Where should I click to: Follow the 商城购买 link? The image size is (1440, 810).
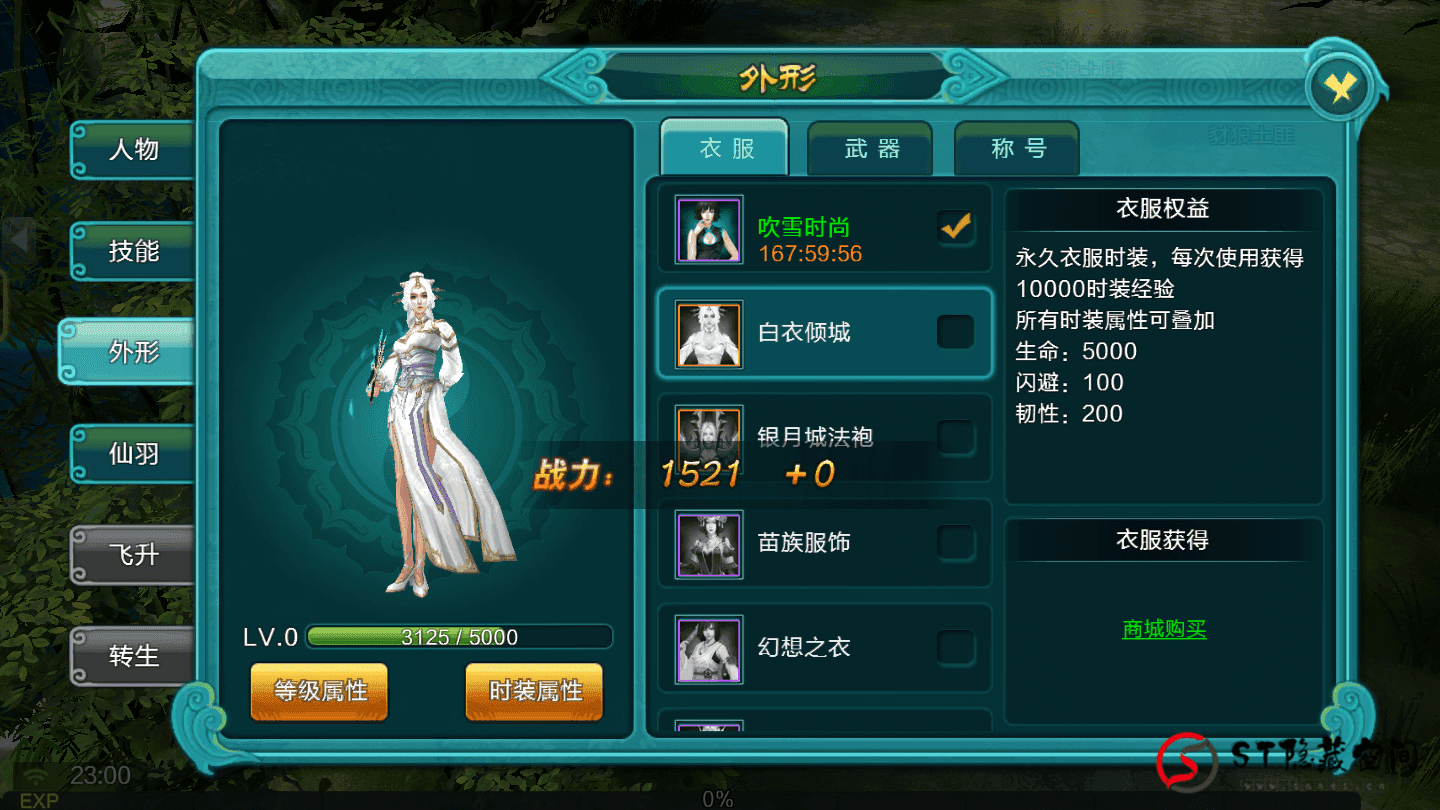[1164, 629]
